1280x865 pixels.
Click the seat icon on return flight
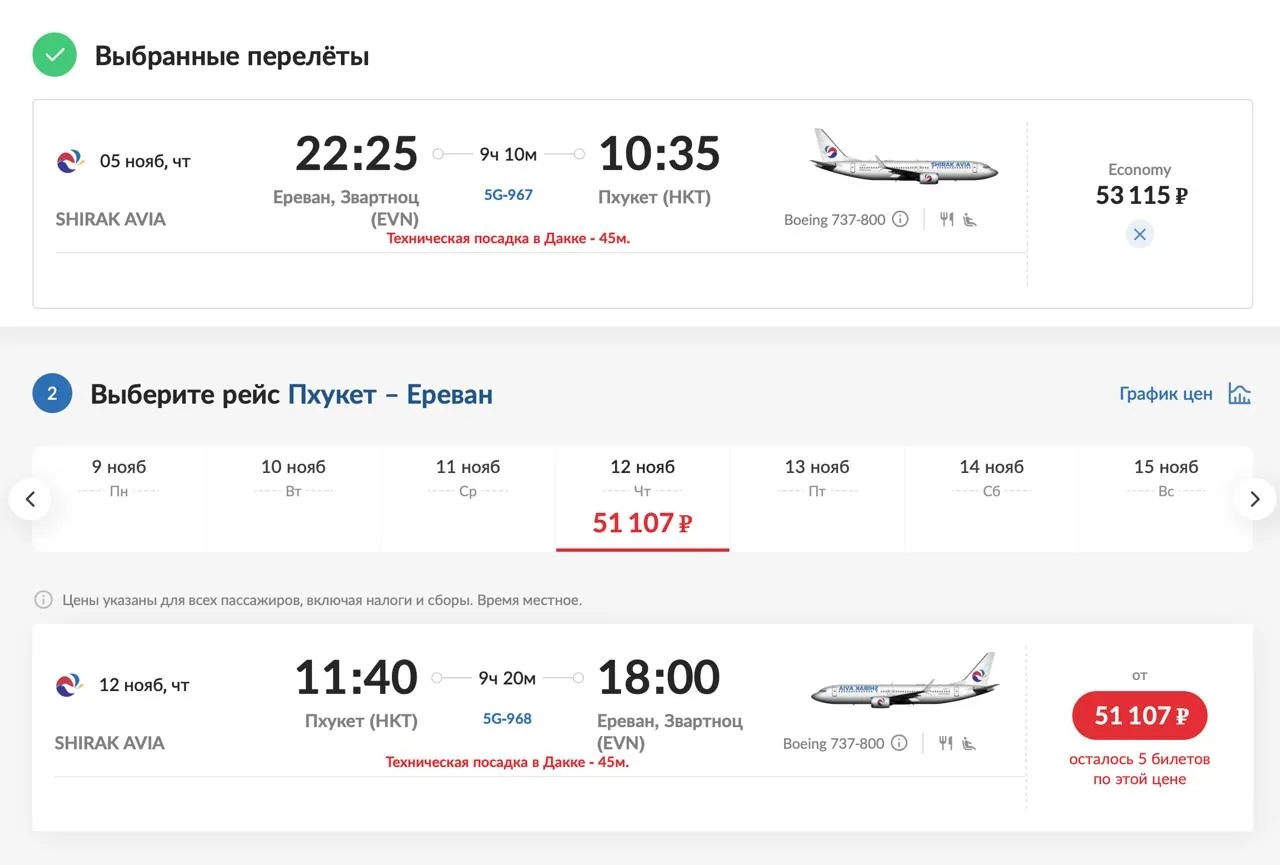pos(969,743)
